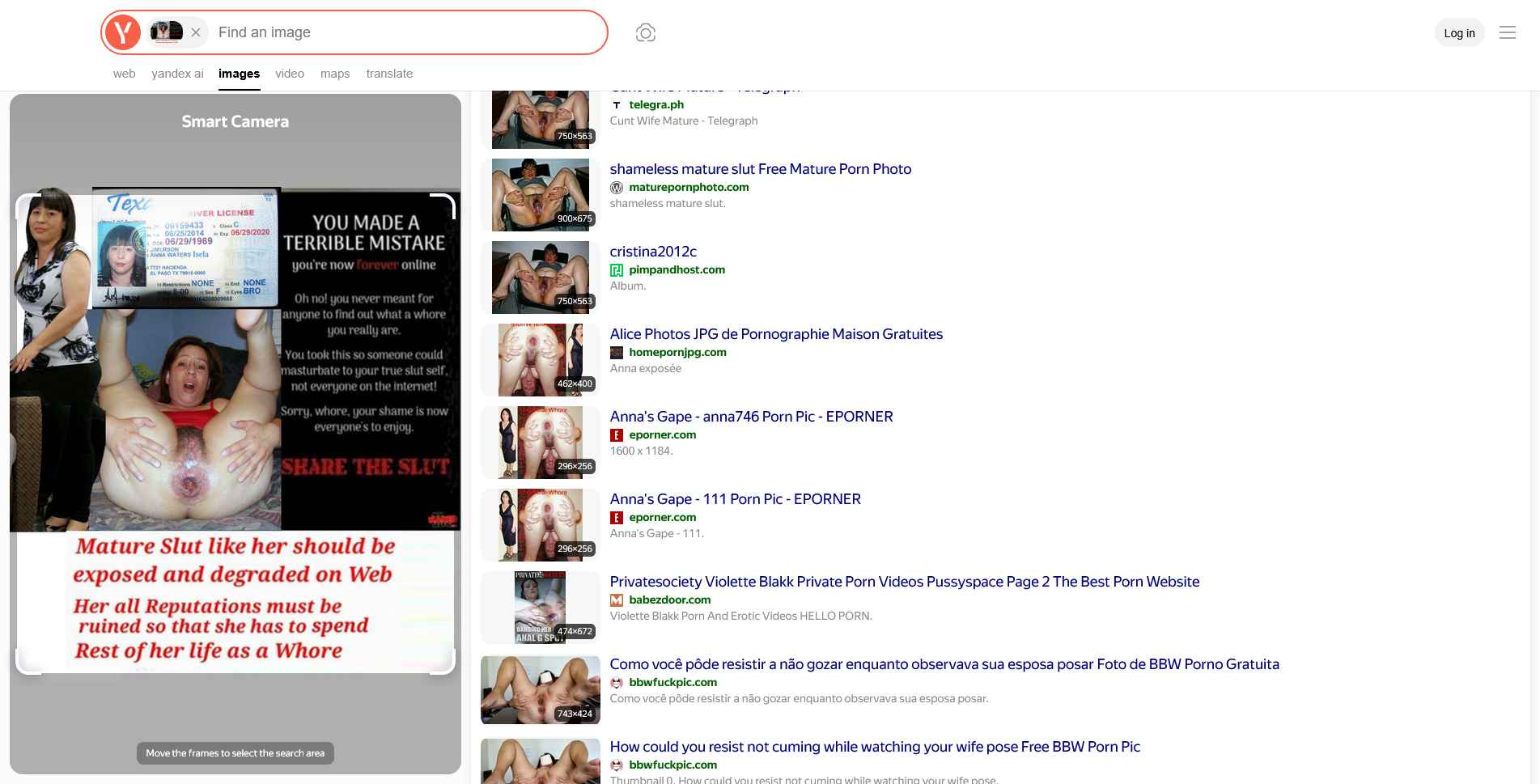The image size is (1540, 784).
Task: Open the video tab
Action: point(290,74)
